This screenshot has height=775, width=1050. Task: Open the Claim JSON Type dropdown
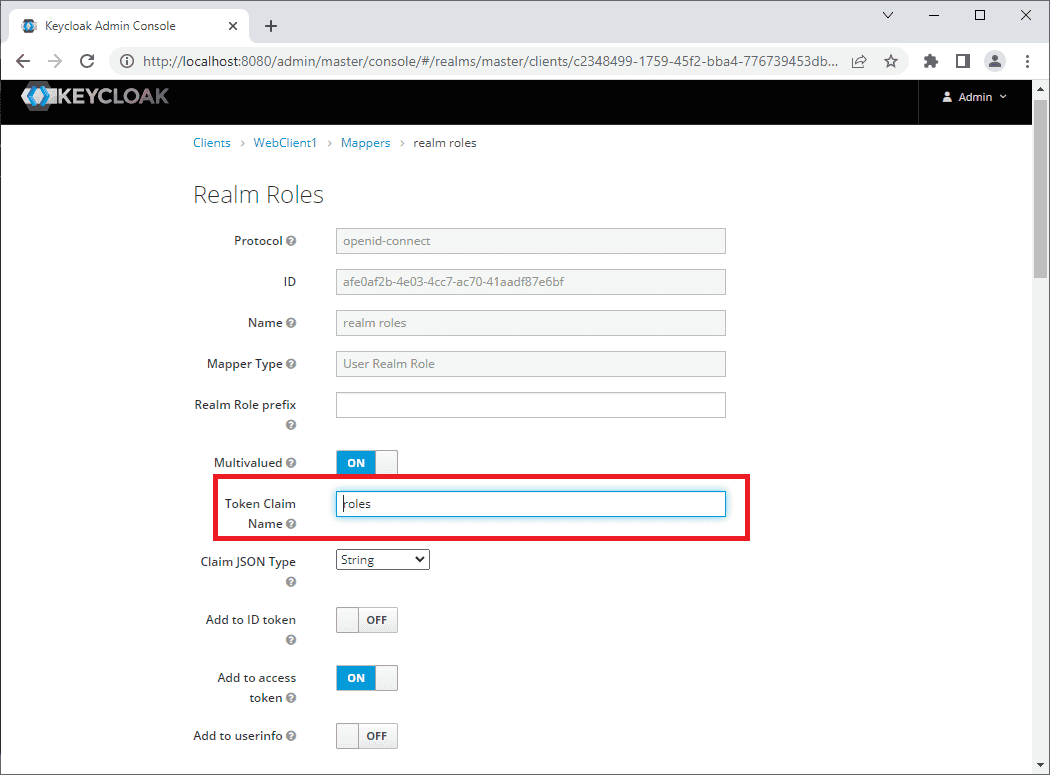point(383,560)
